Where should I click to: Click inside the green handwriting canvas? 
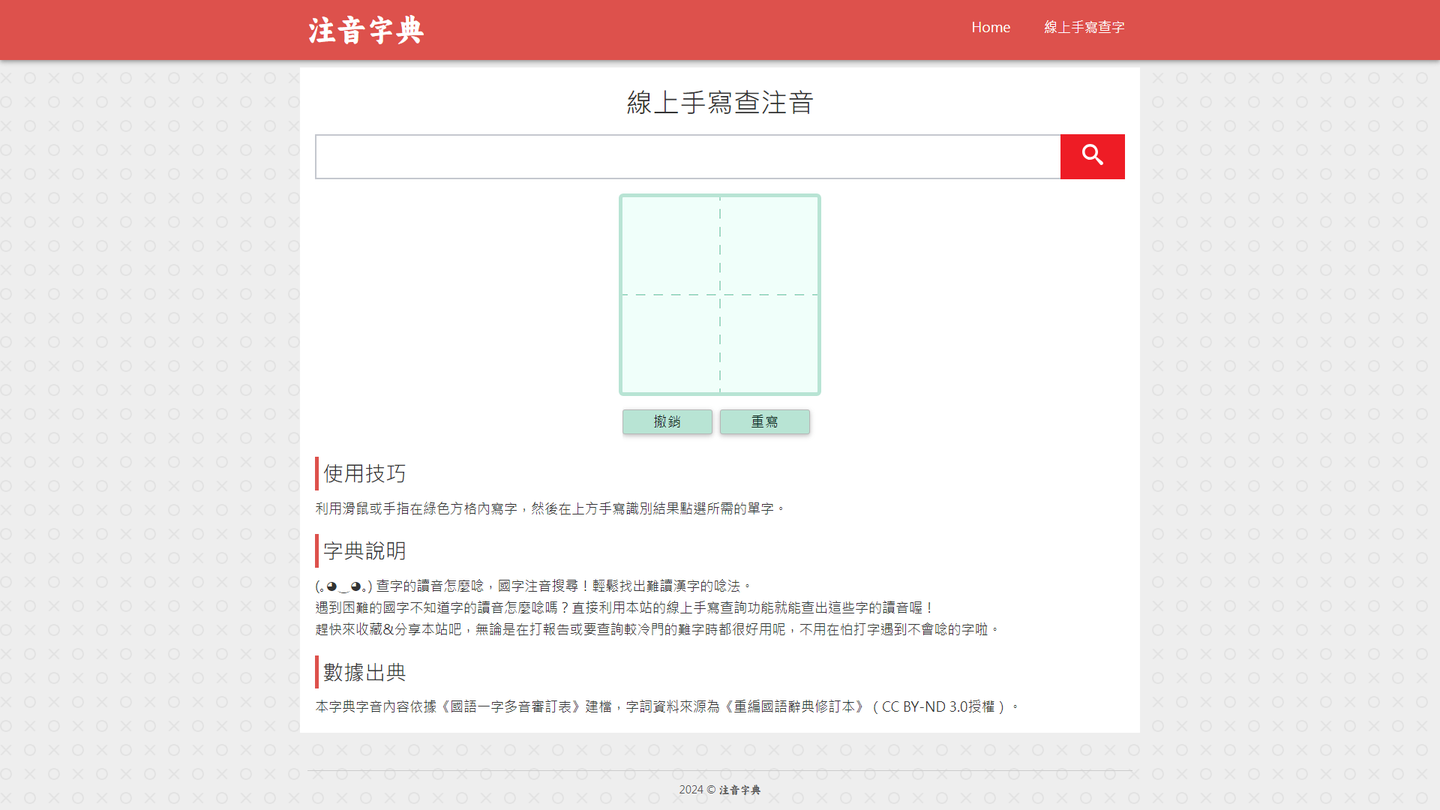(x=720, y=295)
